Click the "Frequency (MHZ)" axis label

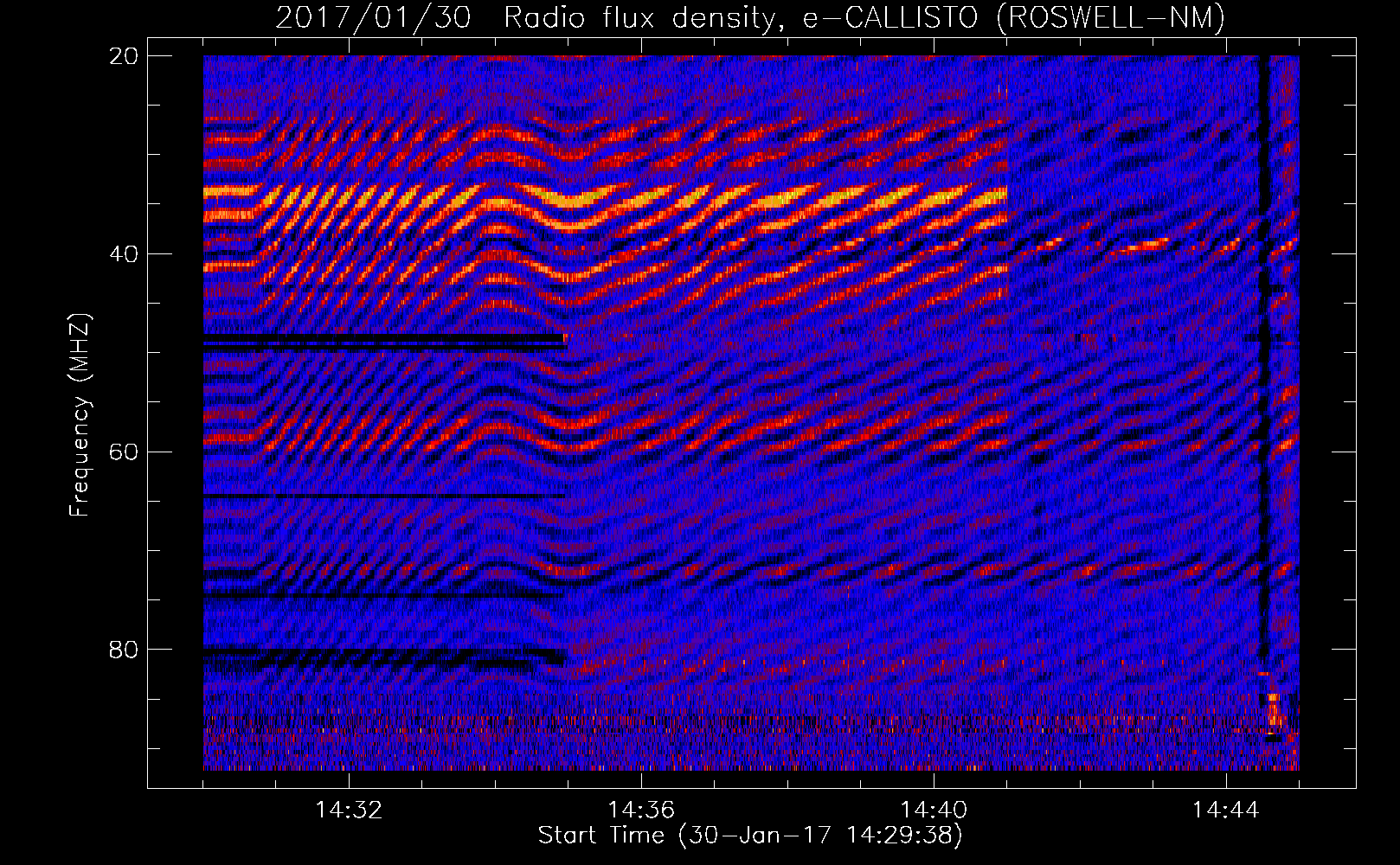(x=80, y=416)
